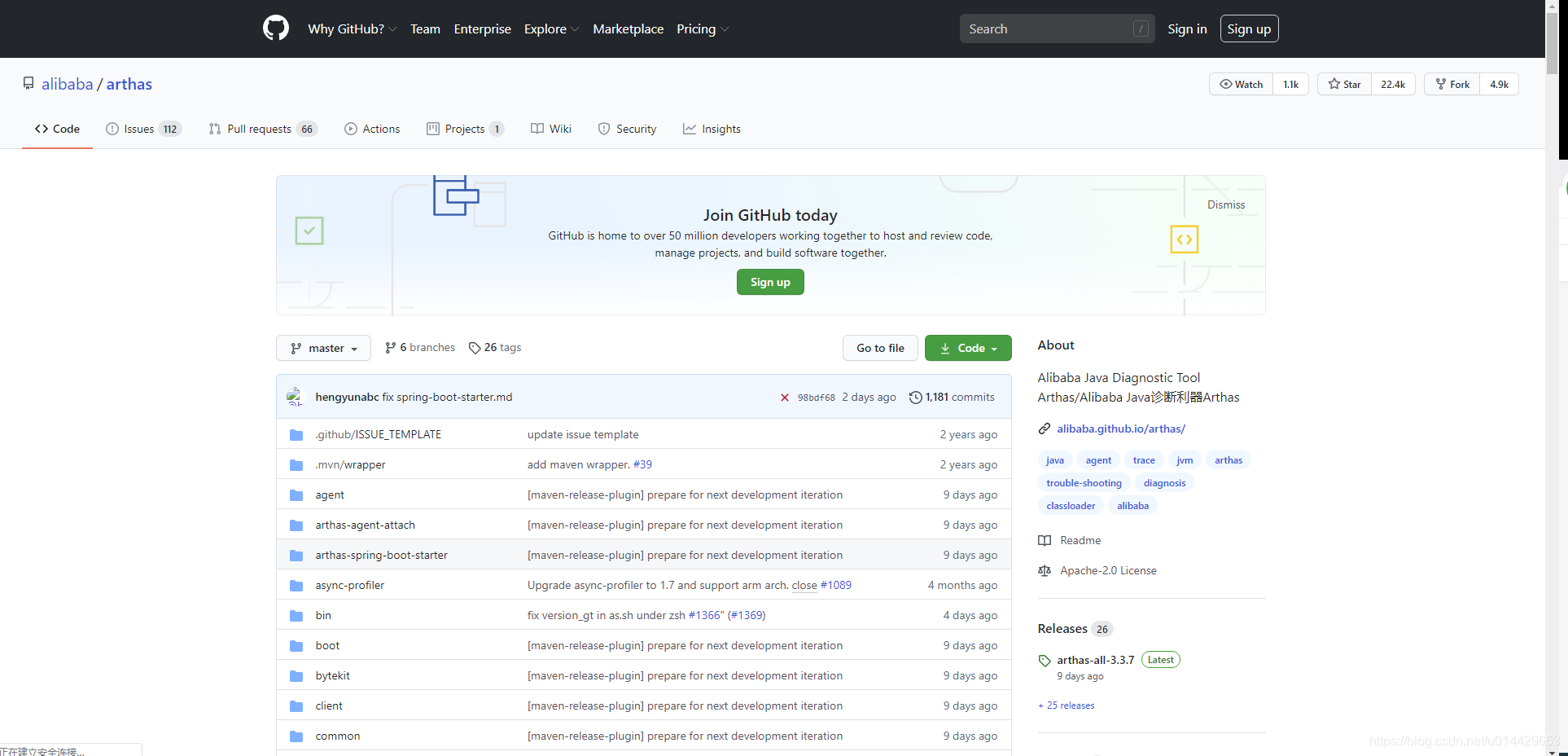Open the Insights tab

pos(712,129)
